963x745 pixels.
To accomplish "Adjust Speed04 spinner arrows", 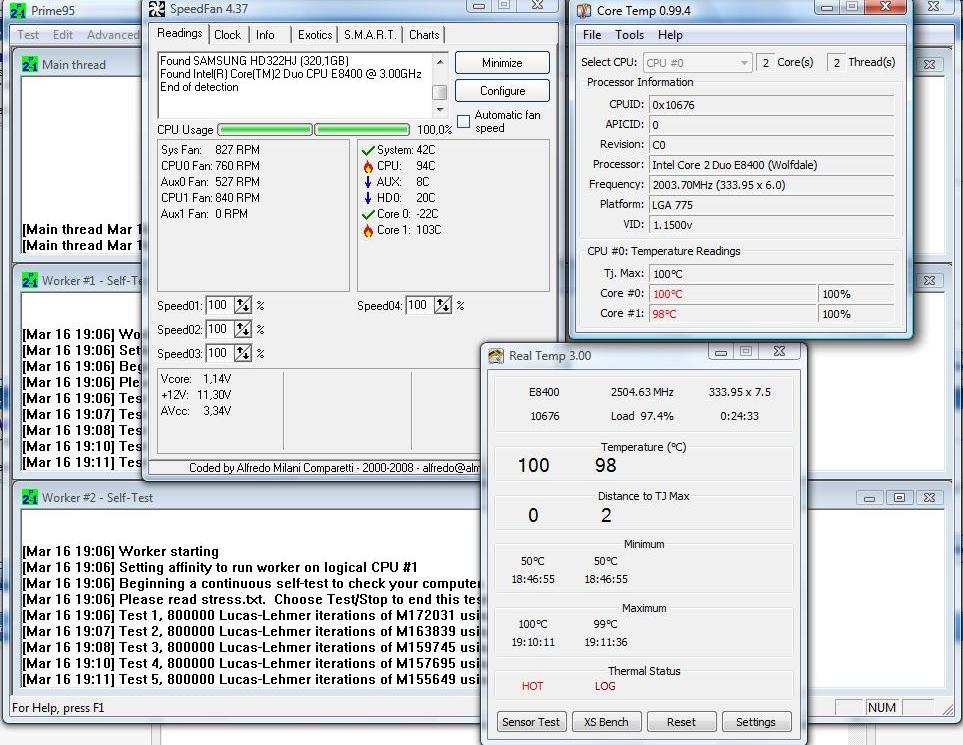I will [x=443, y=305].
